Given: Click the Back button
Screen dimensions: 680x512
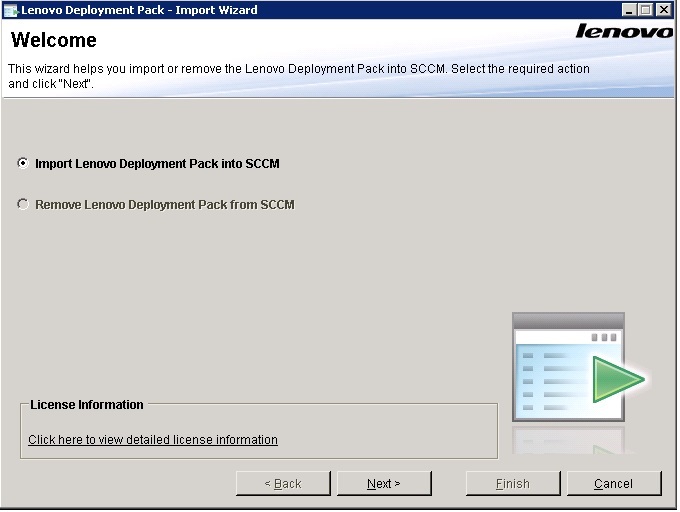Looking at the screenshot, I should coord(283,483).
